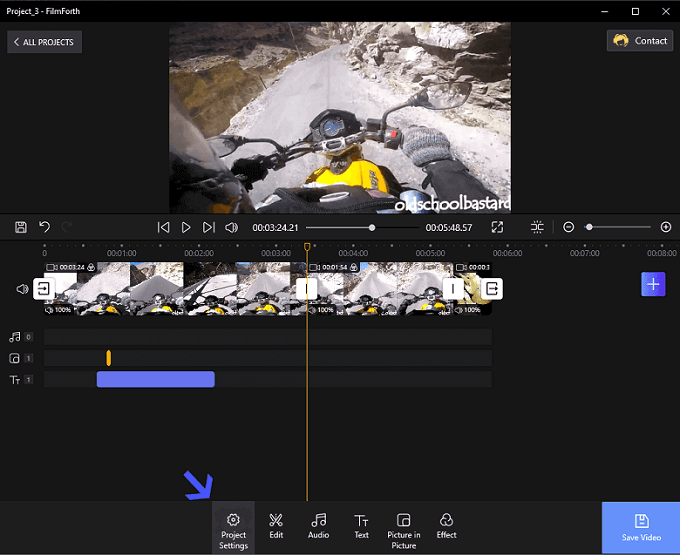Go back to All Projects
This screenshot has height=555, width=680.
coord(44,42)
